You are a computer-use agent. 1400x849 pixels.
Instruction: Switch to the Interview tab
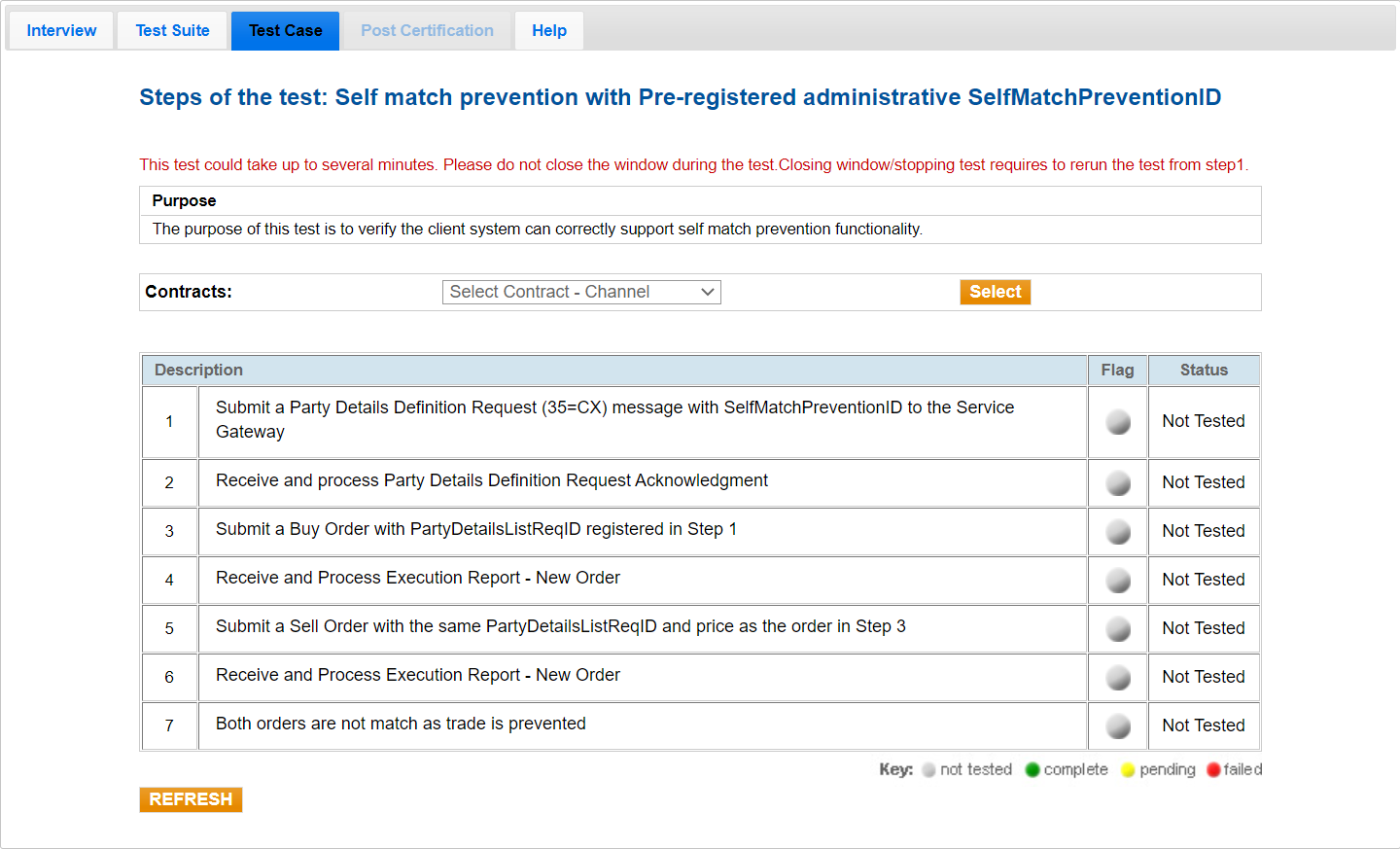click(61, 31)
